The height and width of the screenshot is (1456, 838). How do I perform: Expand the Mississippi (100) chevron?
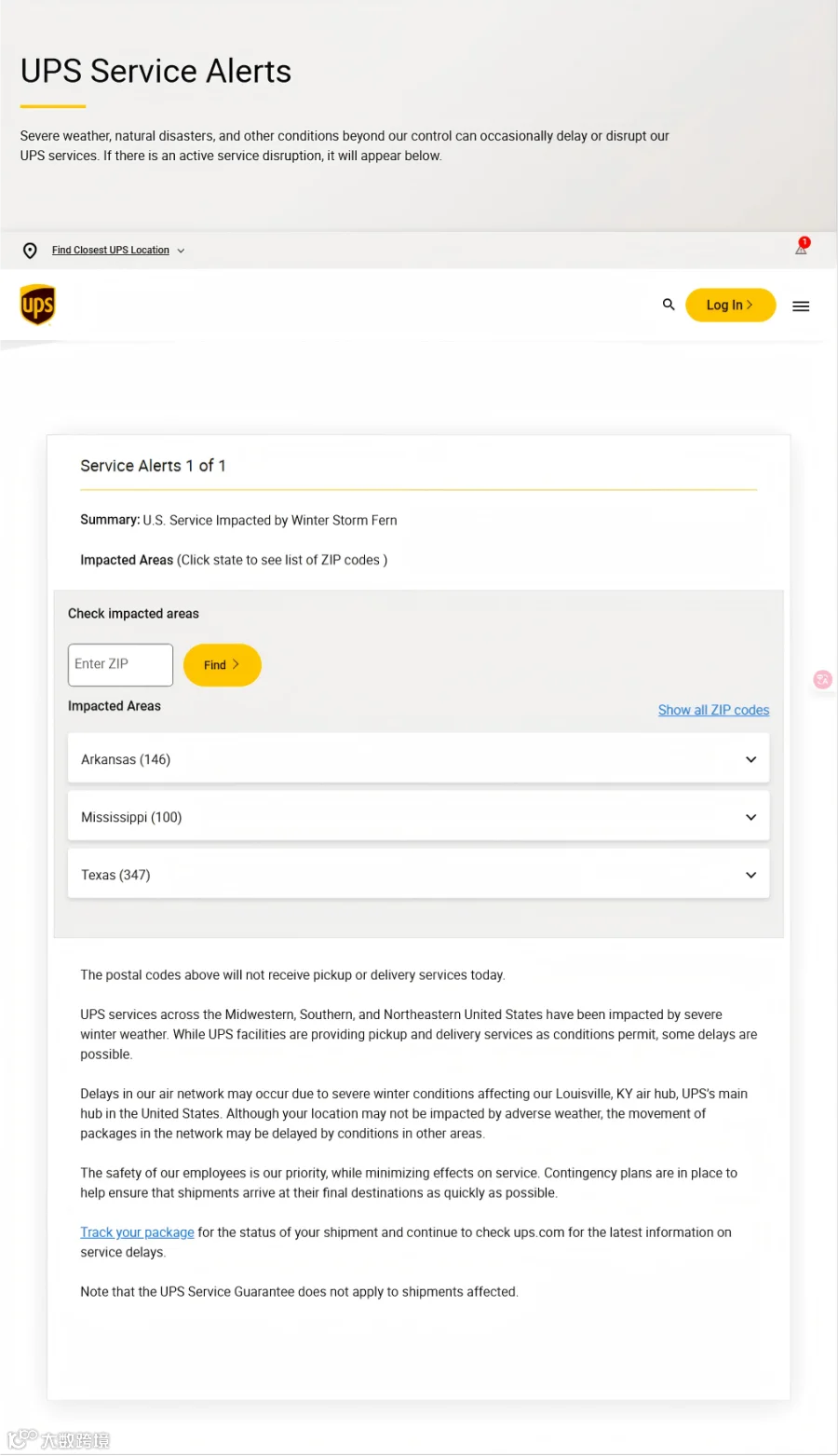[751, 817]
